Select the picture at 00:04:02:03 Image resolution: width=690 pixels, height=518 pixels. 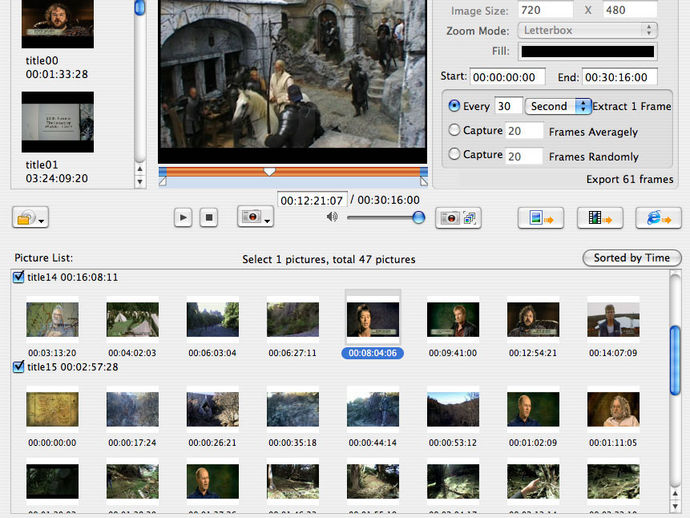tap(132, 320)
